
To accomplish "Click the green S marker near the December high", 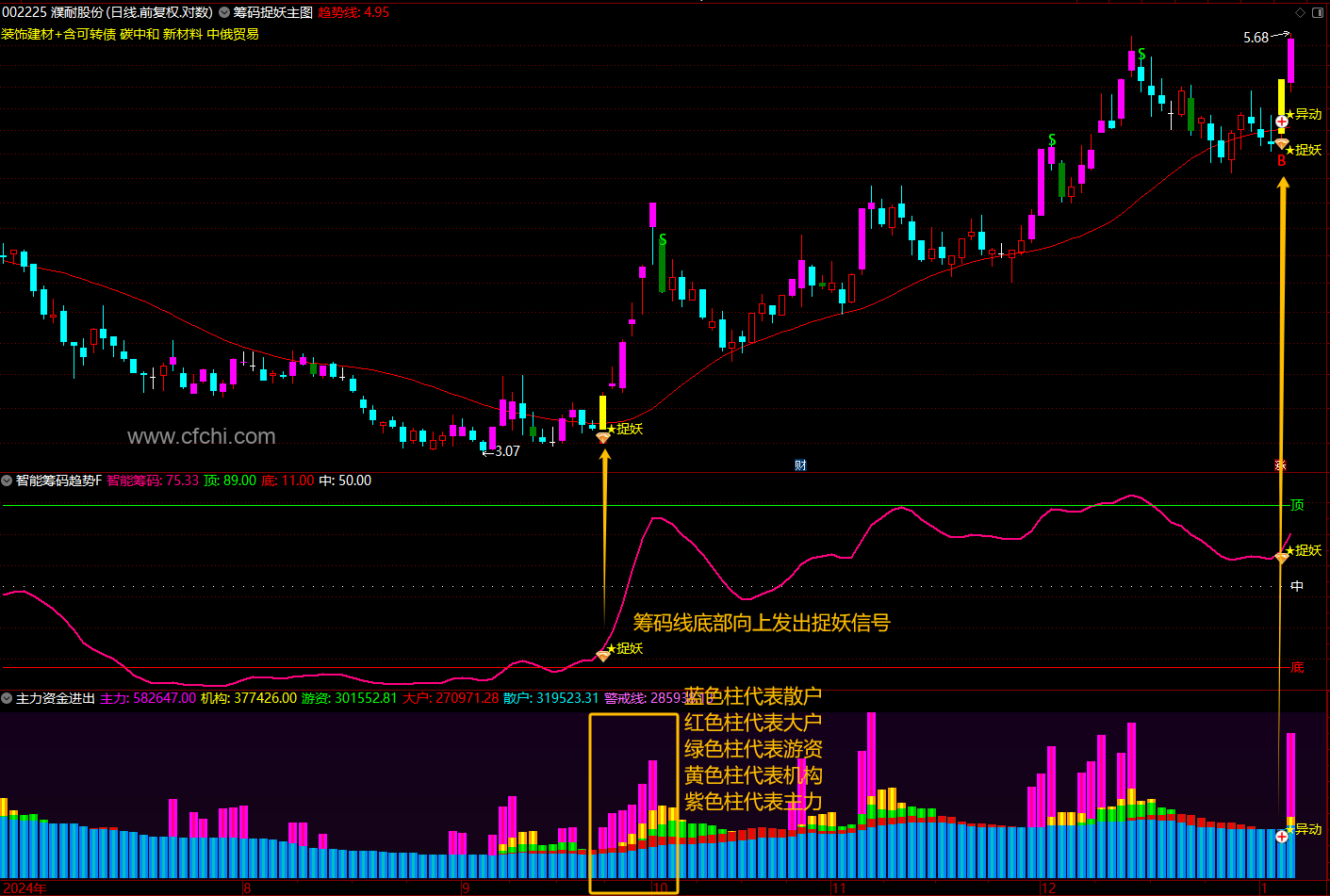I will 1141,55.
